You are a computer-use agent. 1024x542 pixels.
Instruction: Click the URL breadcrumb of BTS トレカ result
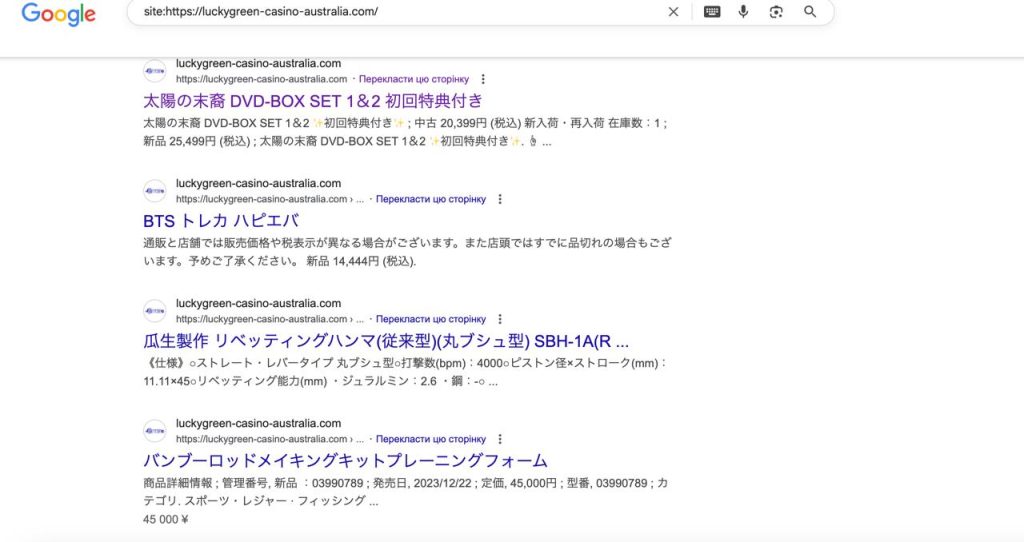270,199
